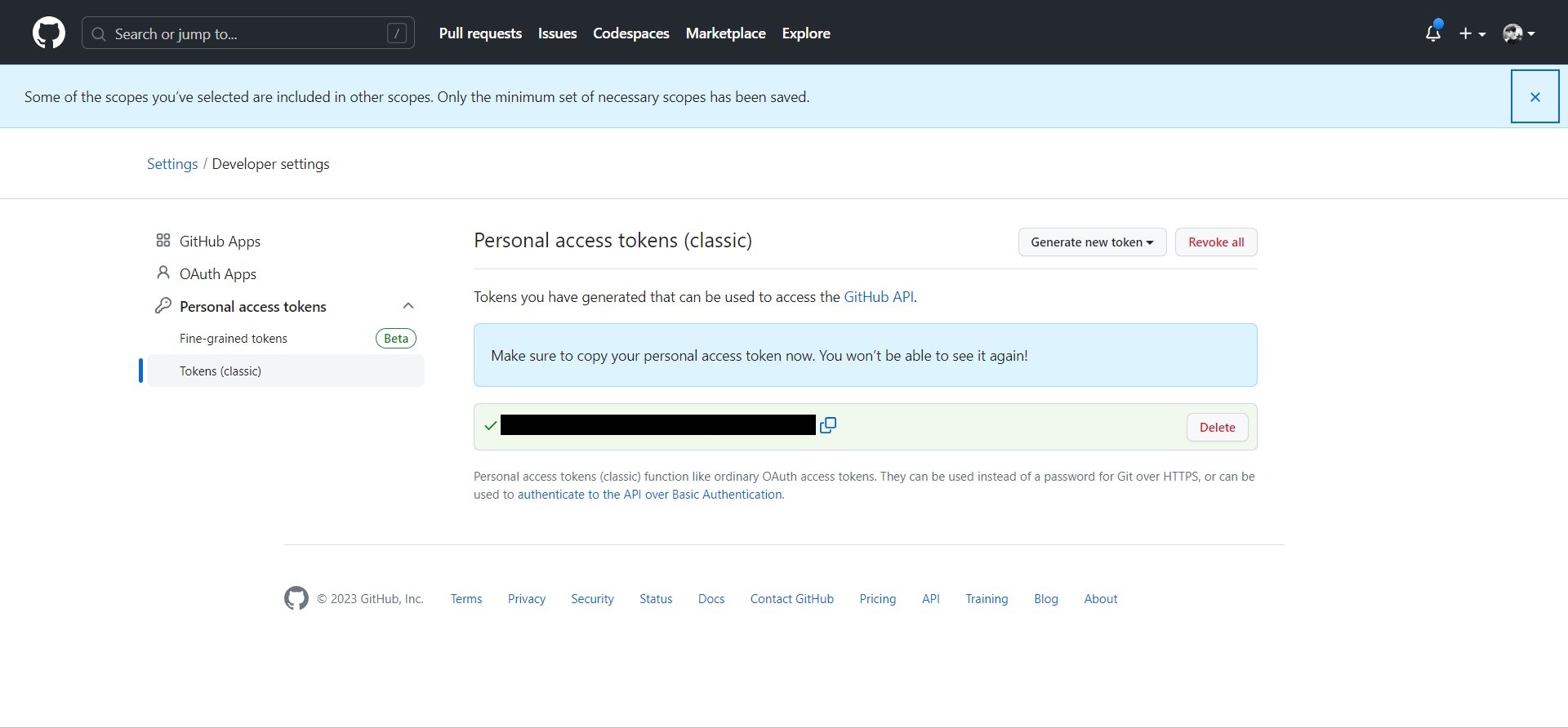Open the user avatar menu
Screen dimensions: 1568x728
click(1519, 33)
